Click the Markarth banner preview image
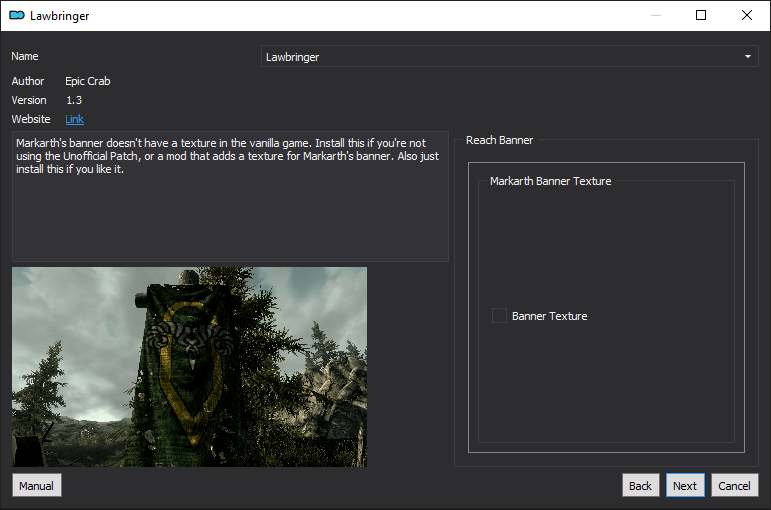 click(x=189, y=367)
